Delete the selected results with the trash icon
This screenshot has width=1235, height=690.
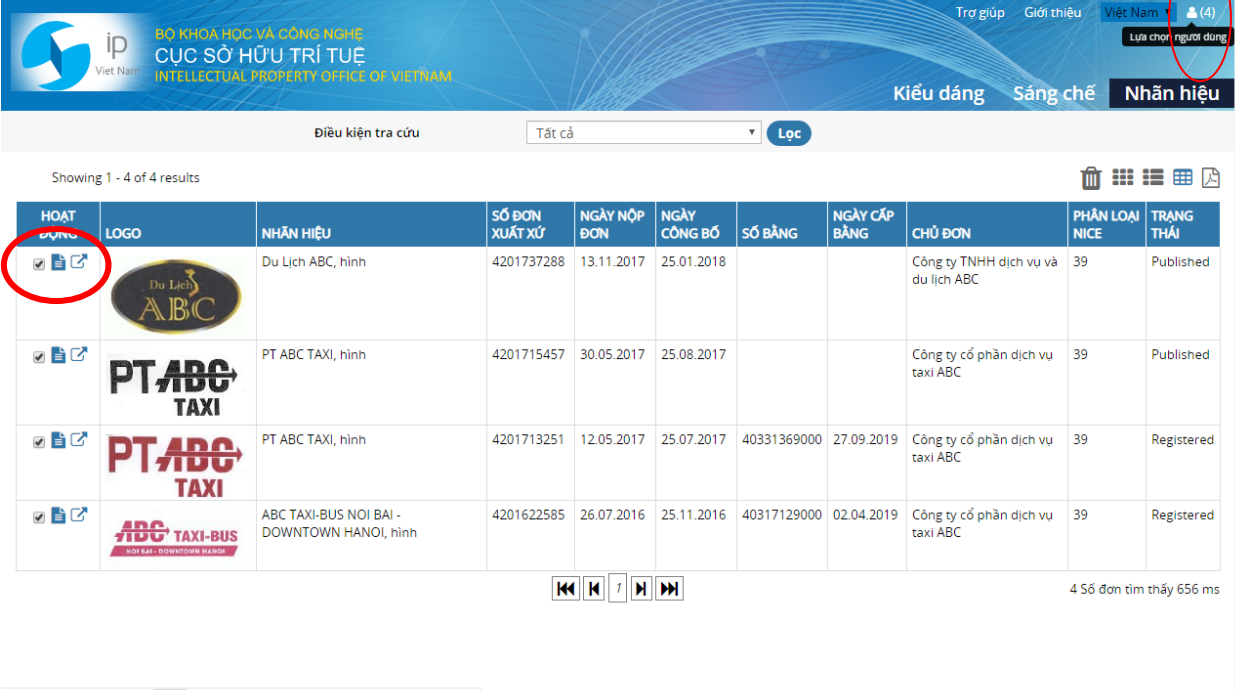[1091, 179]
